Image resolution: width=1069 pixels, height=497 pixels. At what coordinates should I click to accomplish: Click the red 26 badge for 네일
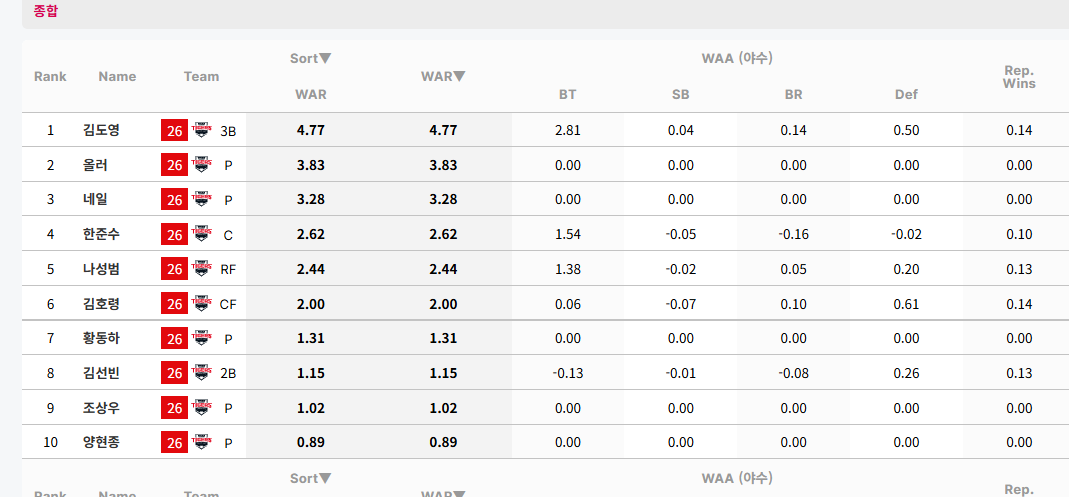(175, 200)
